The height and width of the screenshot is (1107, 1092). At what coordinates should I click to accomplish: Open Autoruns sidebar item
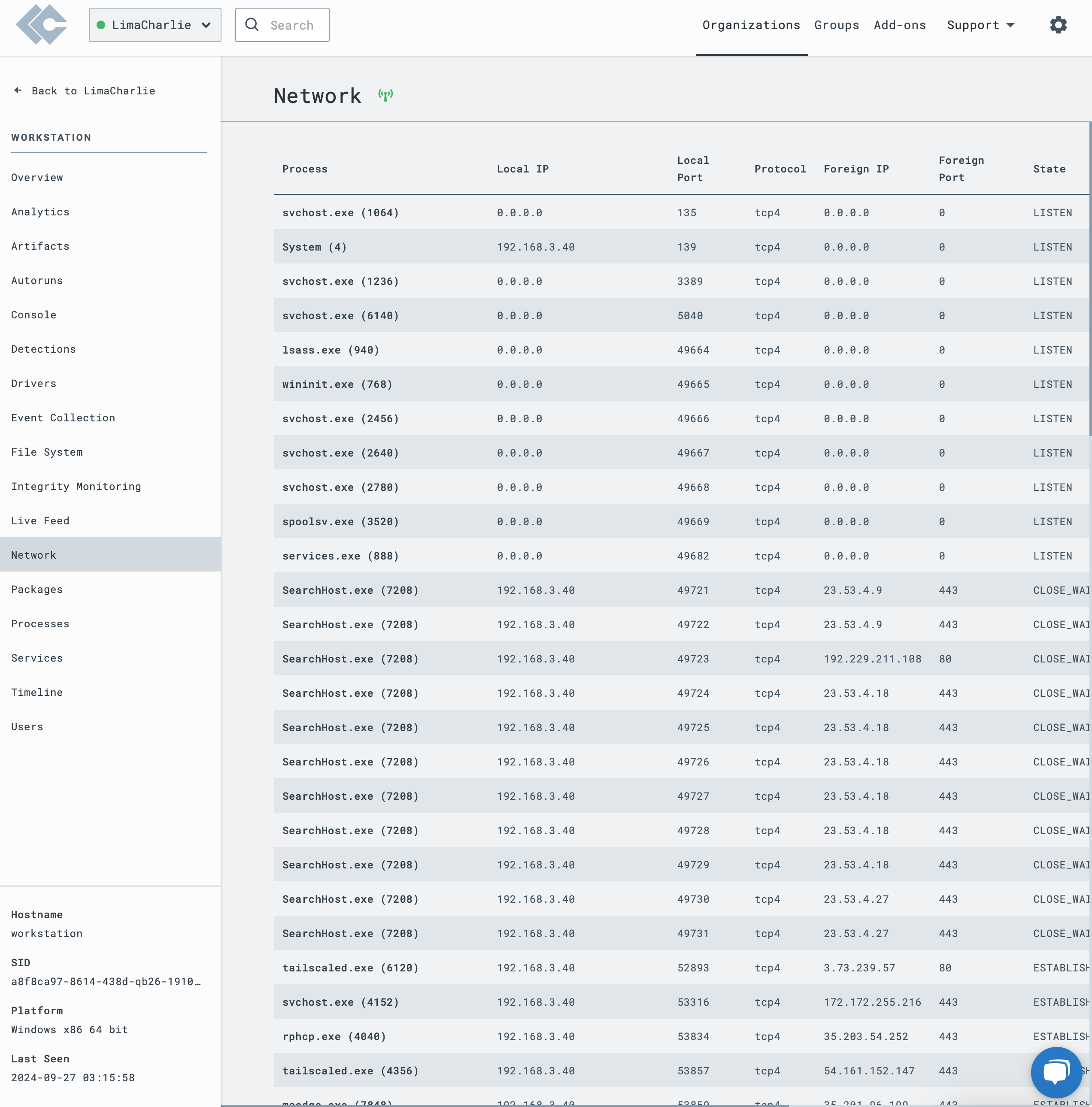pos(110,281)
